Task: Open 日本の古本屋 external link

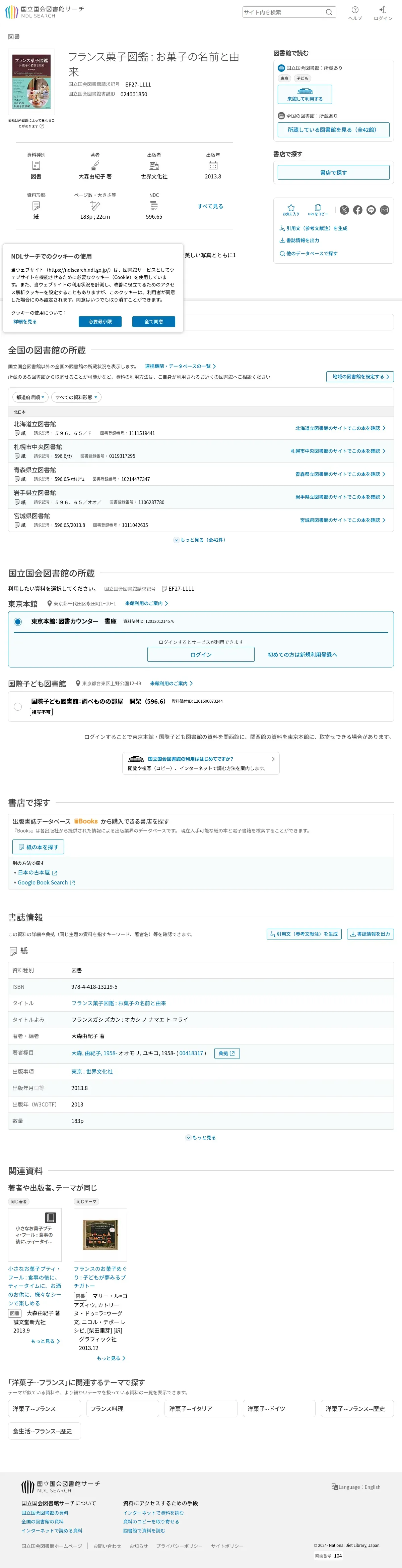Action: [37, 872]
